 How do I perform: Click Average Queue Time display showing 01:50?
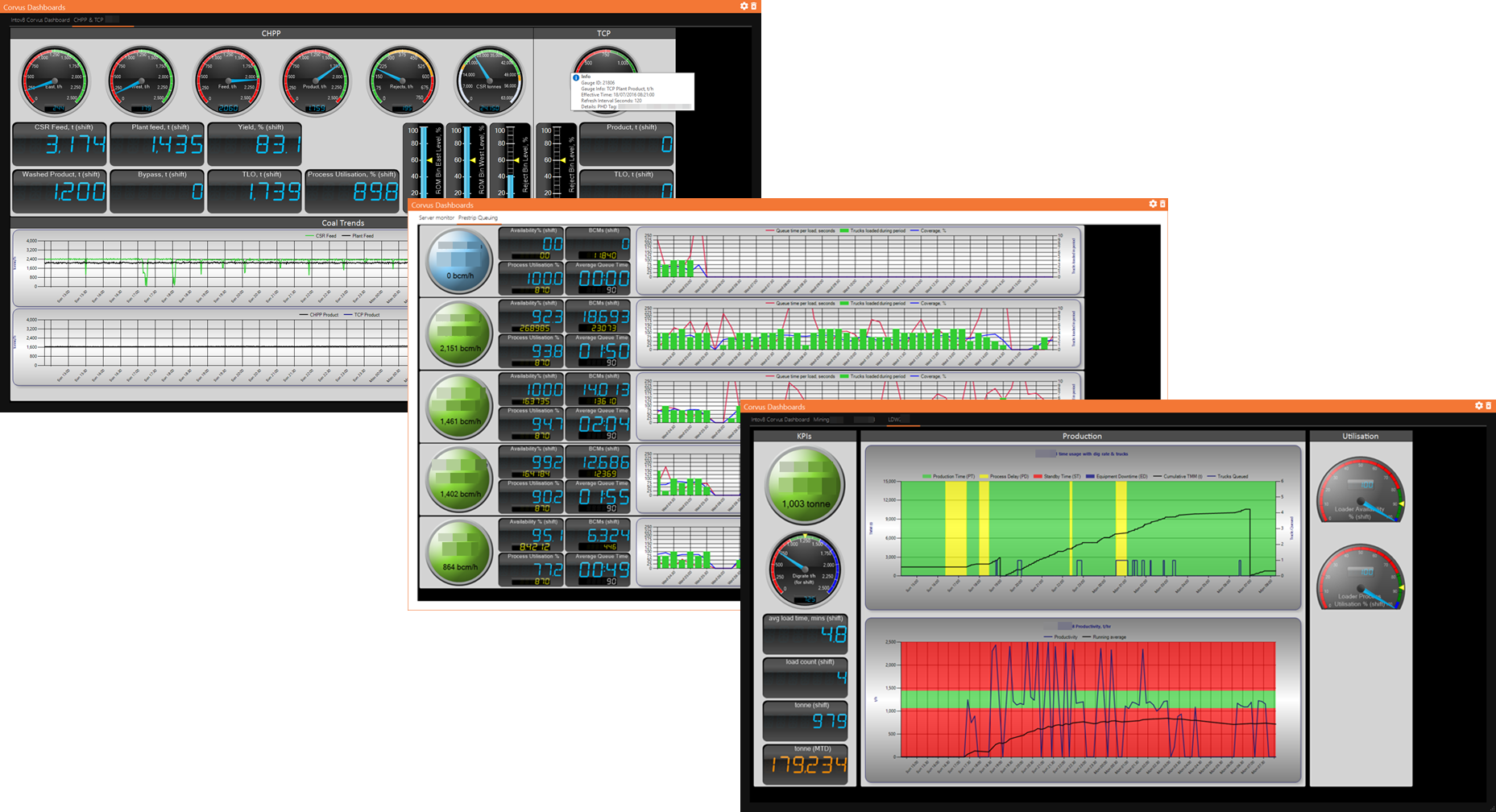click(598, 350)
